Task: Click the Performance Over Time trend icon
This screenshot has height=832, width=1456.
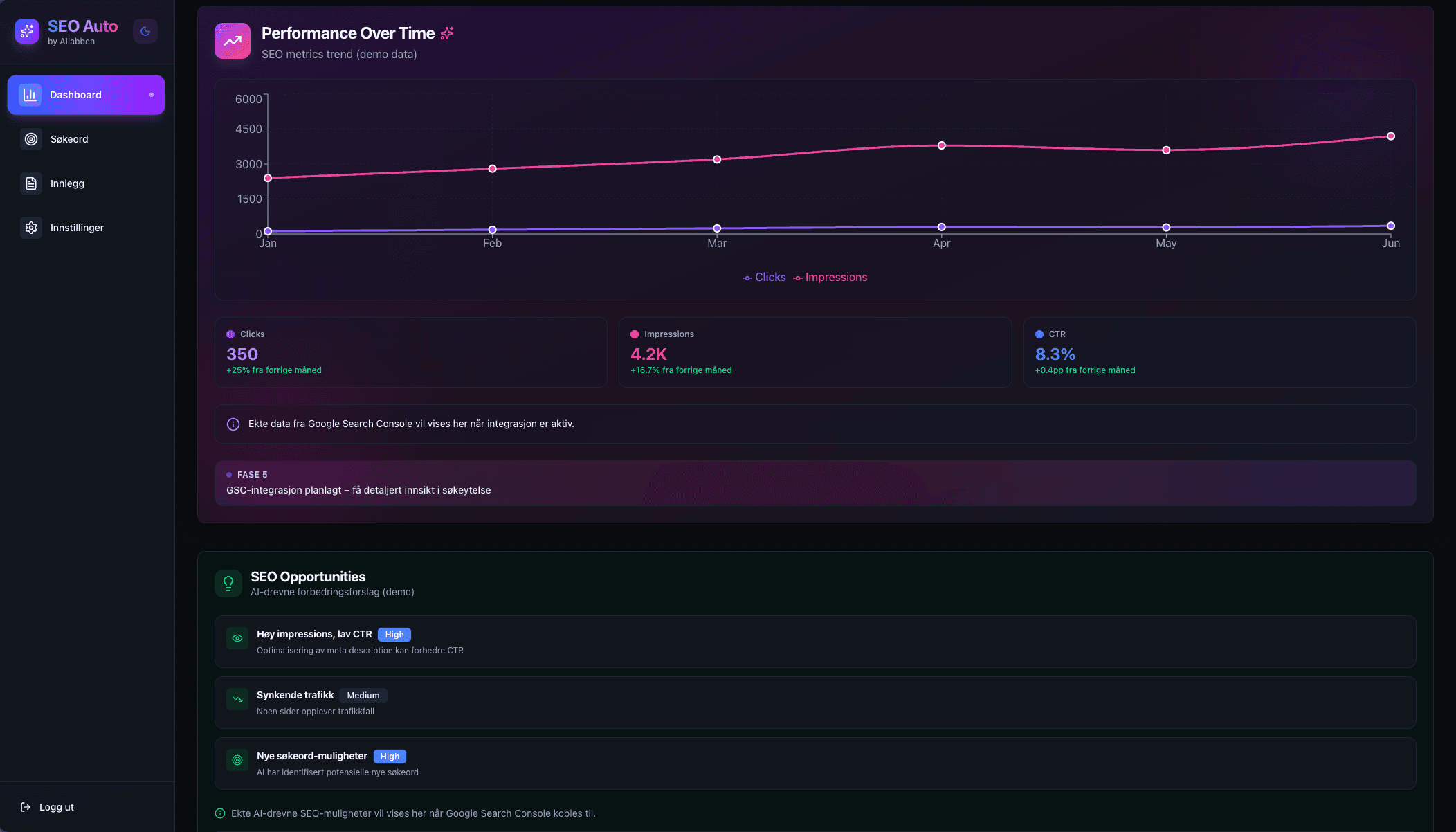Action: [x=233, y=41]
